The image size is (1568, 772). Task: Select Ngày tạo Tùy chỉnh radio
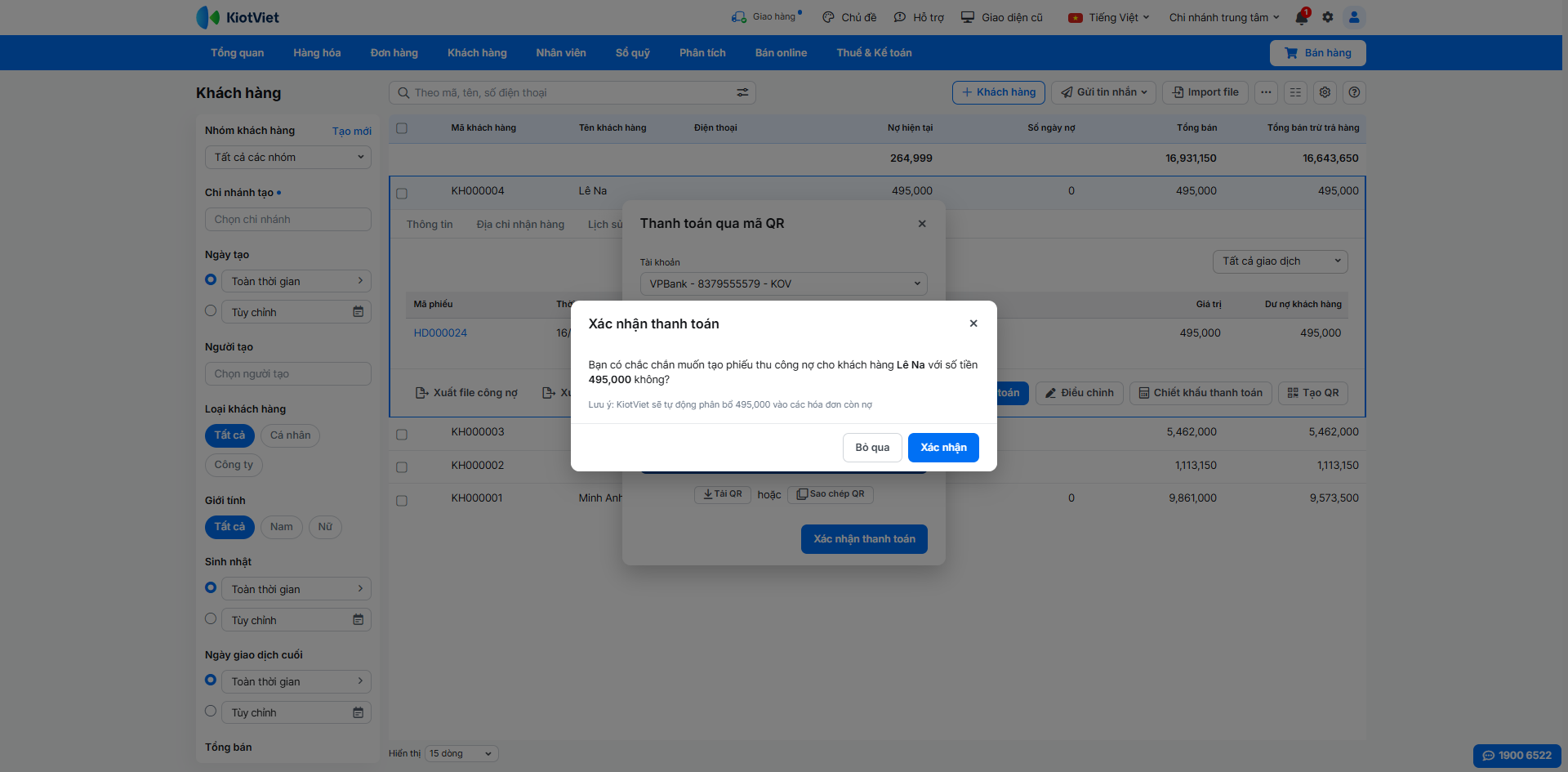(x=211, y=310)
